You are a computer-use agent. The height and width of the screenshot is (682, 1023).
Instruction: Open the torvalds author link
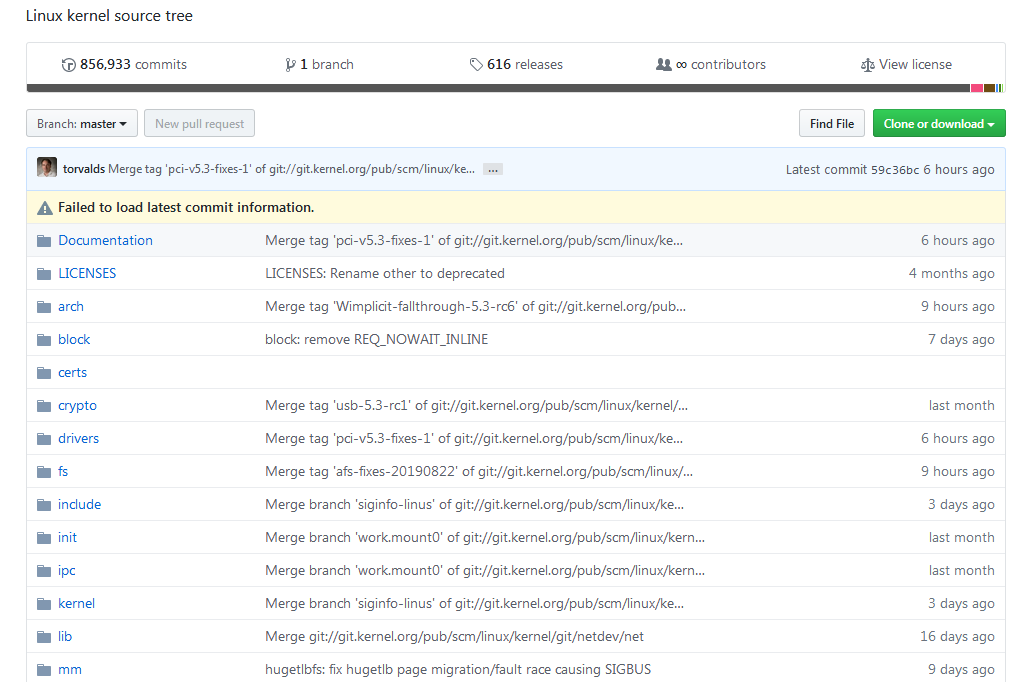[84, 169]
